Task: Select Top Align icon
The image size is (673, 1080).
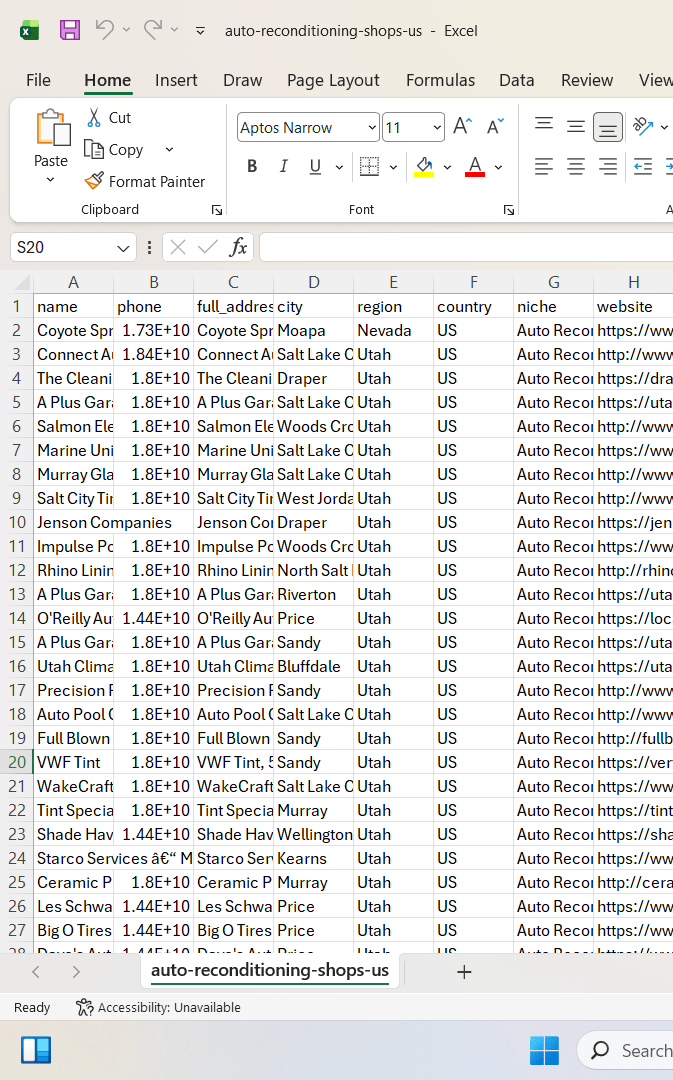Action: pyautogui.click(x=543, y=126)
